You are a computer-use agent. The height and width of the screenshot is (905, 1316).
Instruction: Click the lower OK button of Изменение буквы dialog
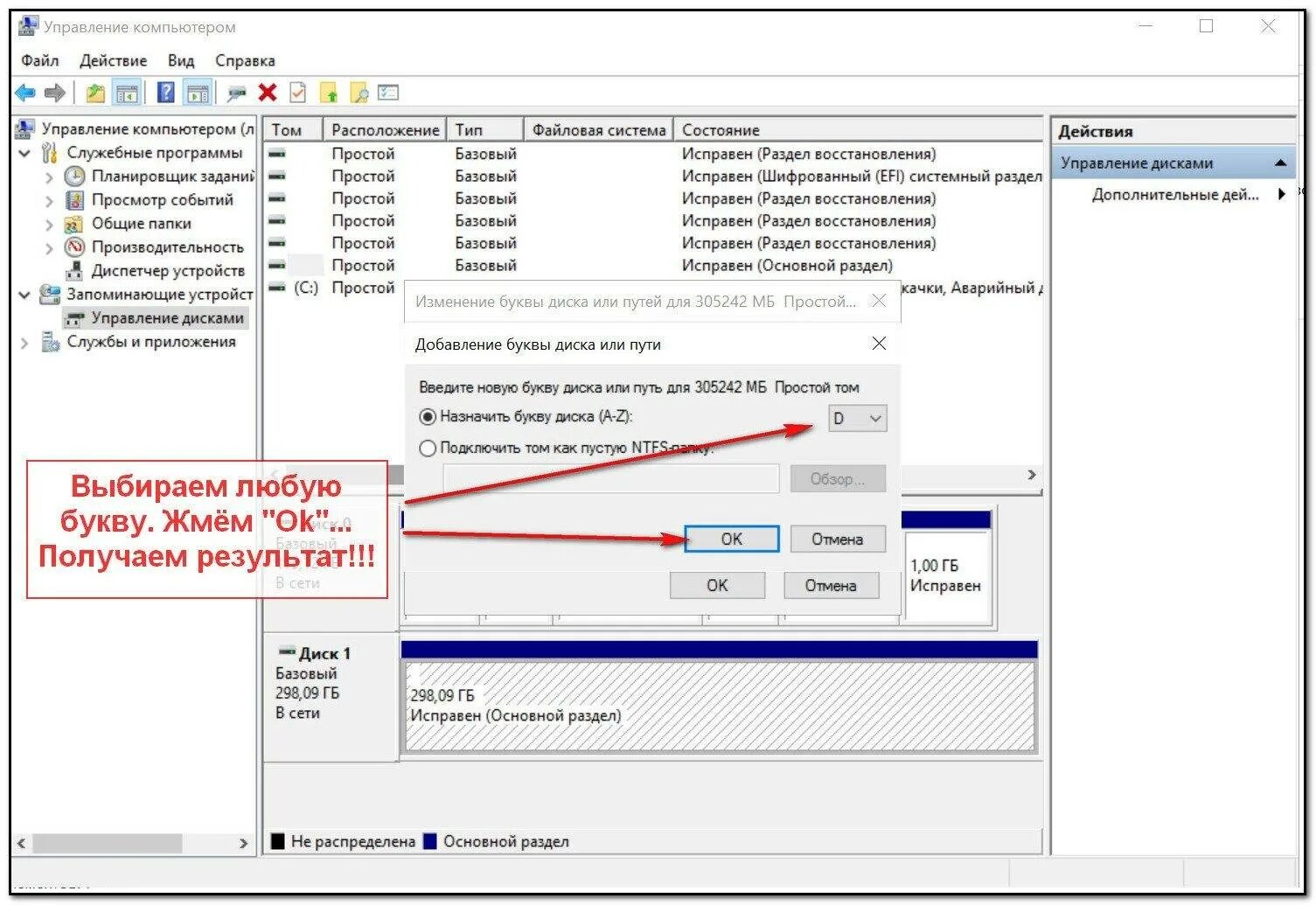click(717, 586)
